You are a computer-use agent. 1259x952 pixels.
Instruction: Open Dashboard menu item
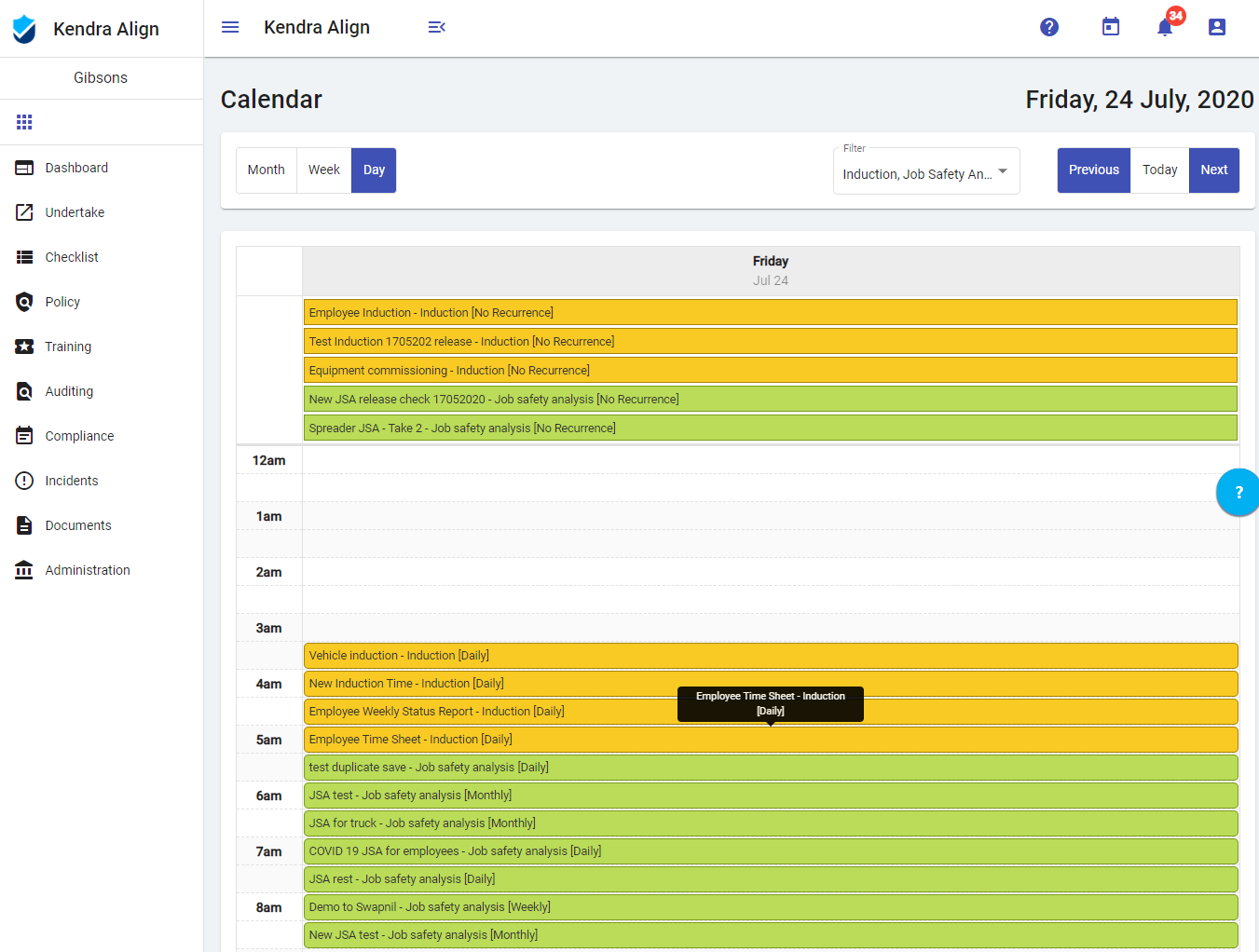tap(102, 168)
